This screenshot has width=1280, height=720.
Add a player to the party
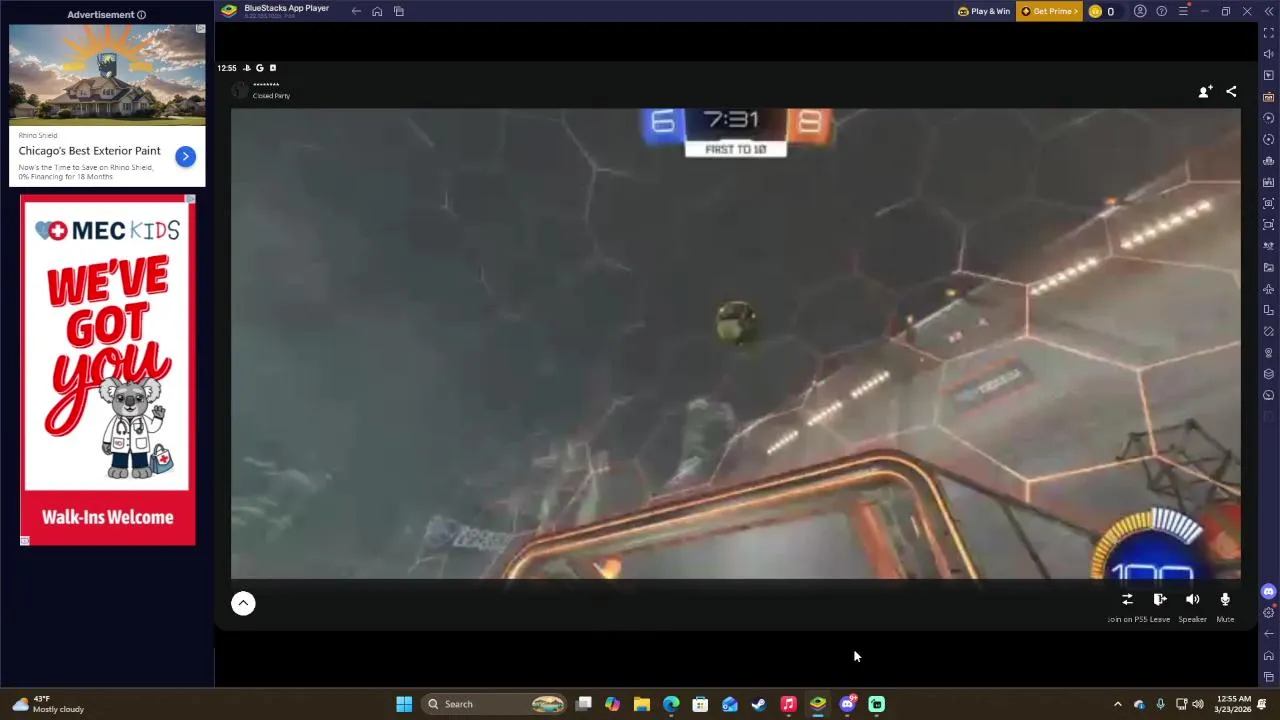point(1205,91)
